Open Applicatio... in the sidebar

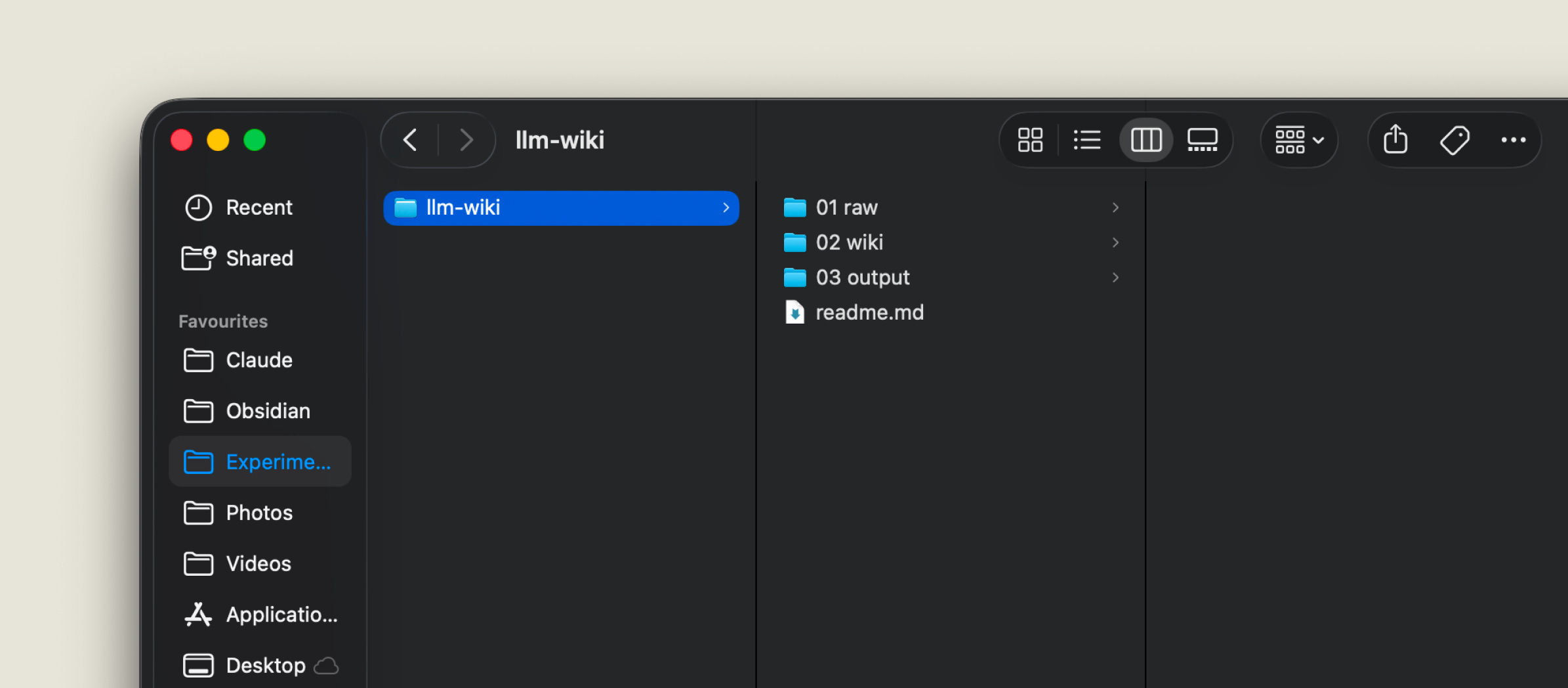(x=259, y=614)
